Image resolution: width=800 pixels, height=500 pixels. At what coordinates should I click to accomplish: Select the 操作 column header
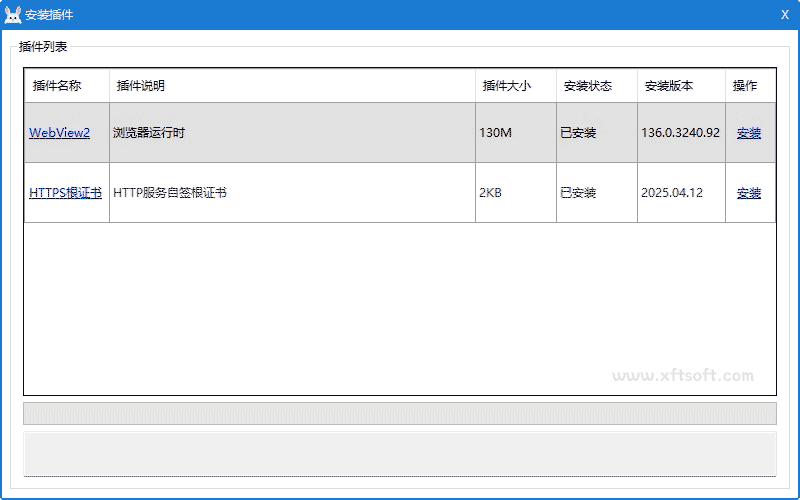(x=751, y=86)
